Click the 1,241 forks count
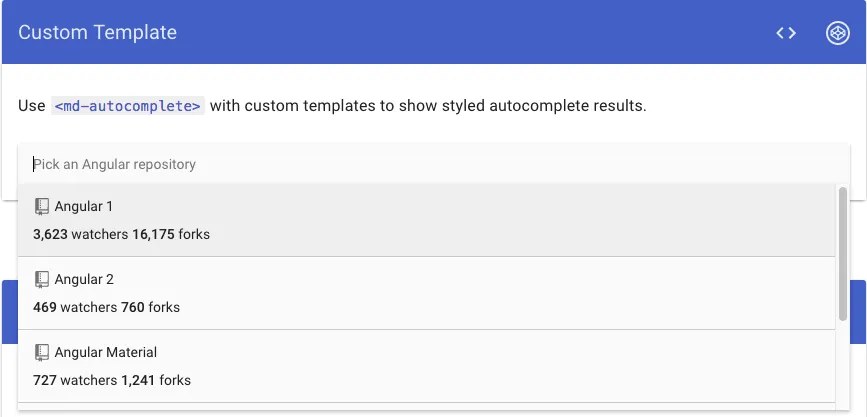The width and height of the screenshot is (867, 417). pos(138,381)
